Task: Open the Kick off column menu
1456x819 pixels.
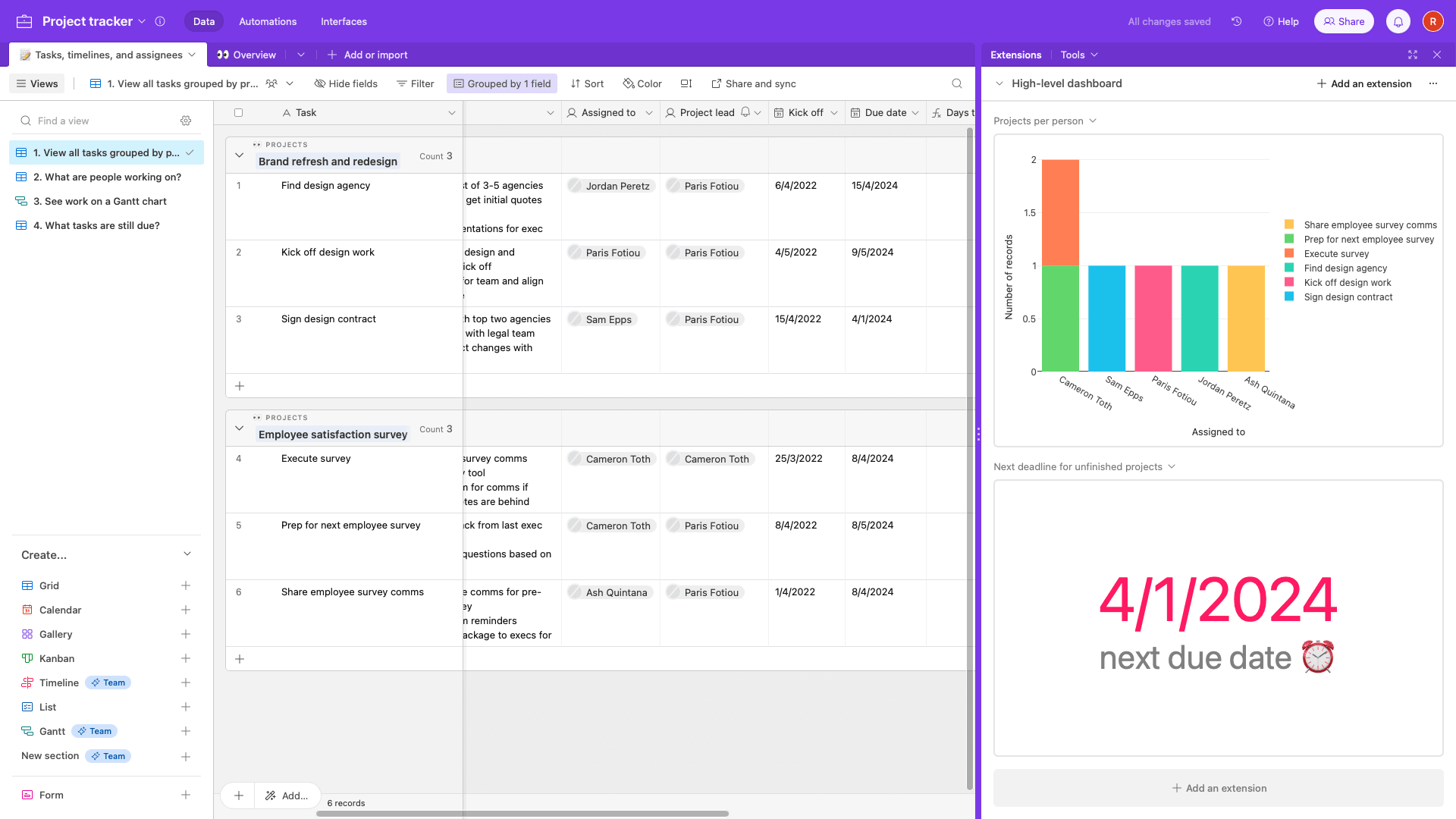Action: (x=834, y=113)
